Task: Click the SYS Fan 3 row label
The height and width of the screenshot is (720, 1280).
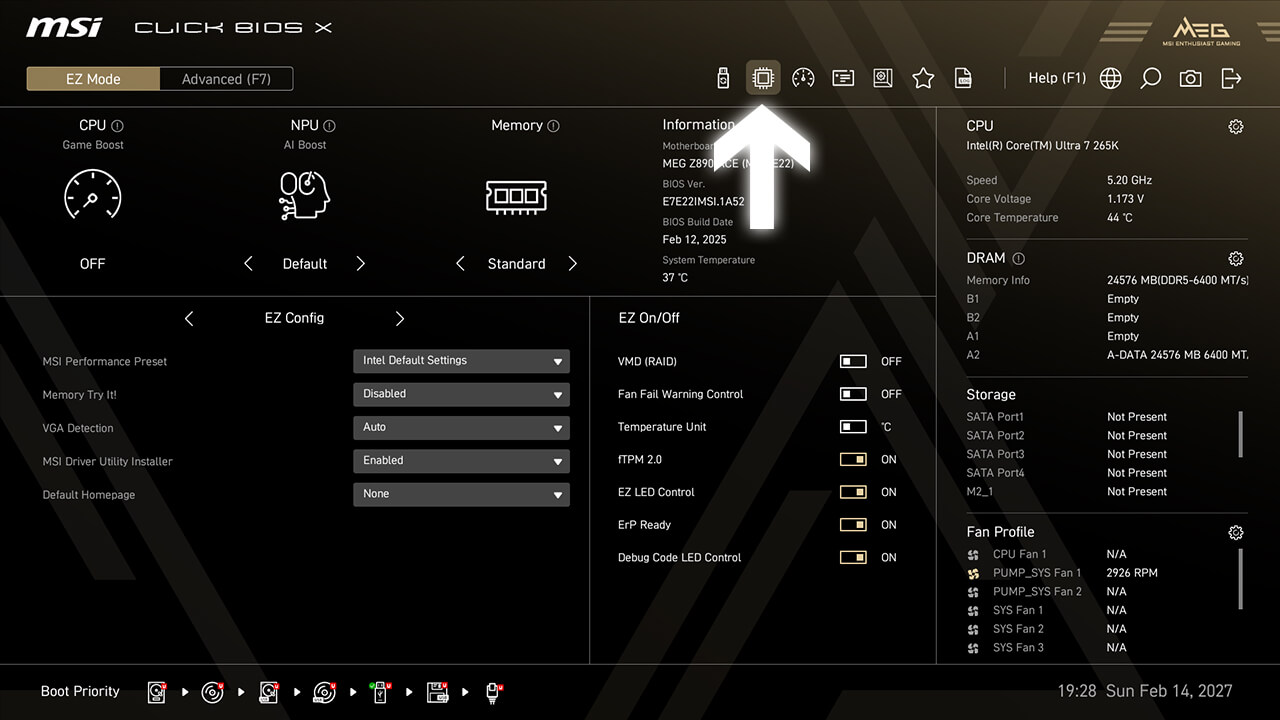Action: [1018, 648]
